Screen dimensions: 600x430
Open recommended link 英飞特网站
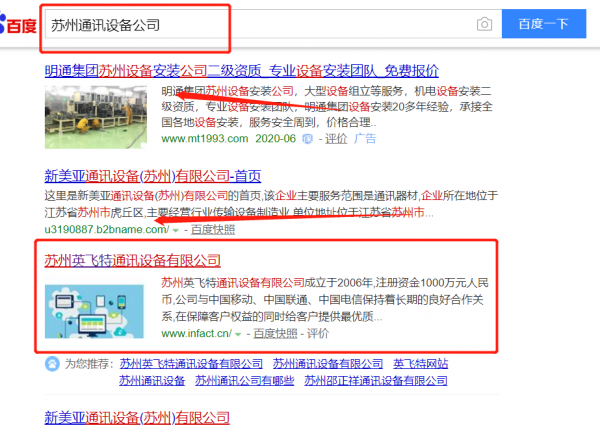tap(421, 363)
